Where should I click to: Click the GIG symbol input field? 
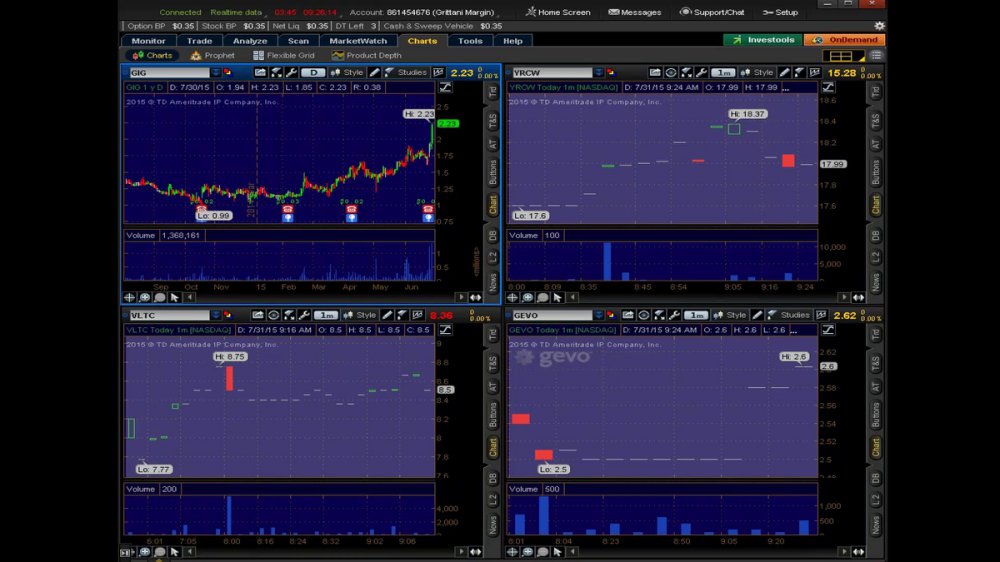tap(169, 73)
